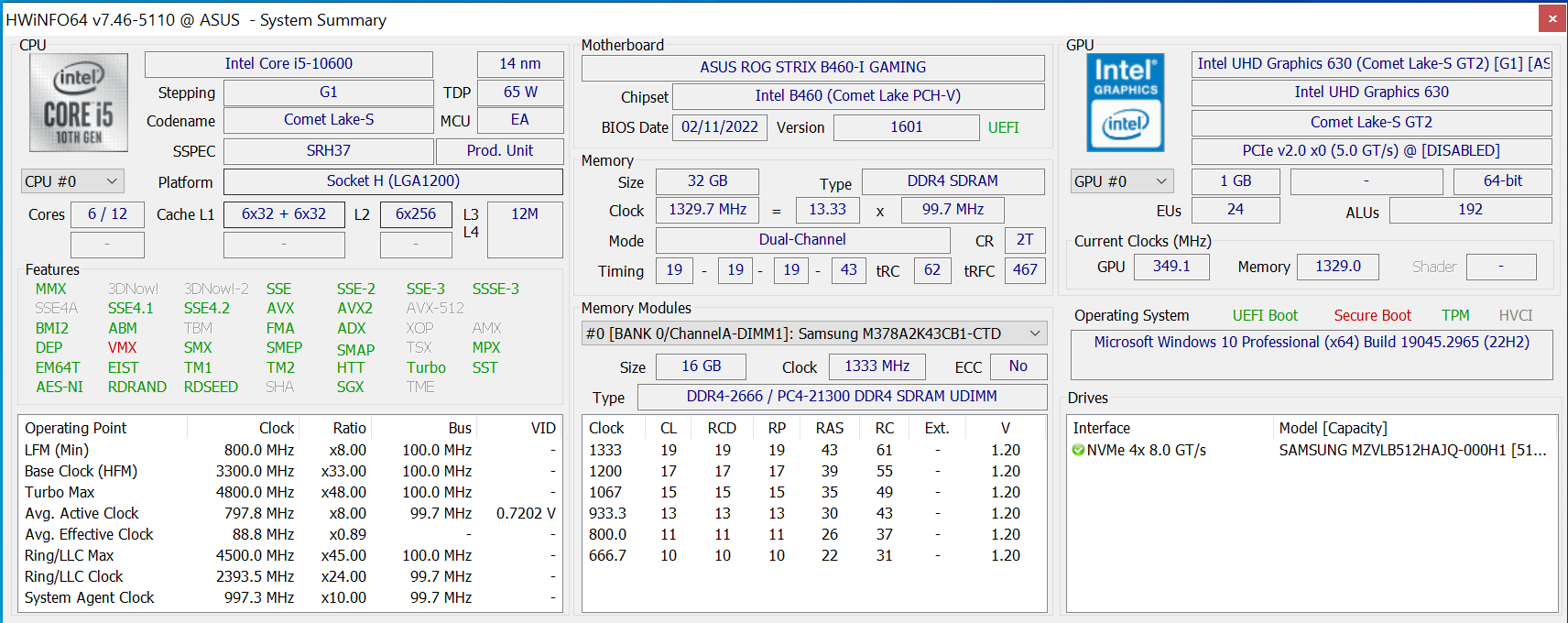Click the 6x256 L2 cache value
The width and height of the screenshot is (1568, 623).
pyautogui.click(x=416, y=214)
